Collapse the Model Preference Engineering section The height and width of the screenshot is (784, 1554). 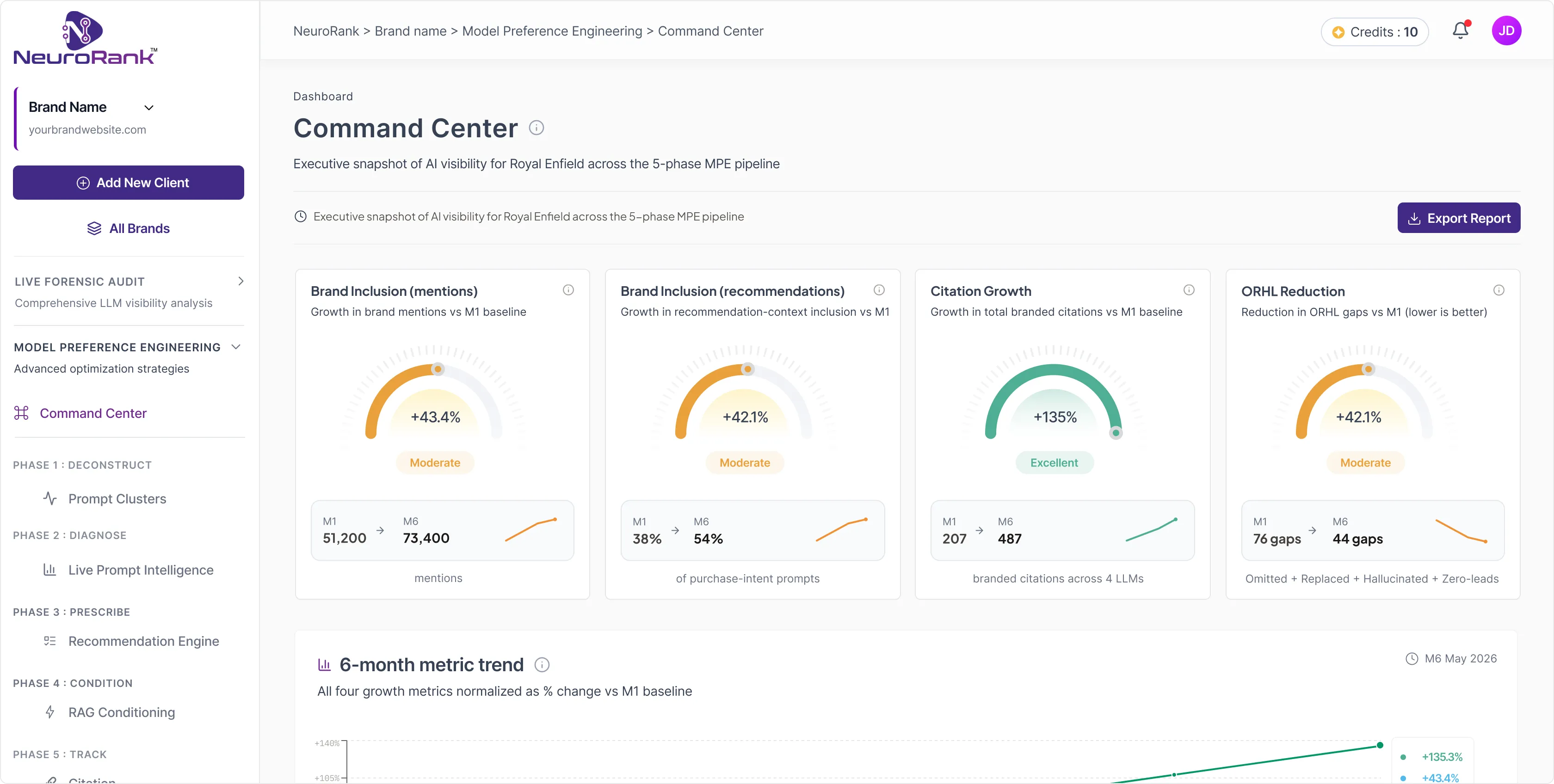(236, 347)
